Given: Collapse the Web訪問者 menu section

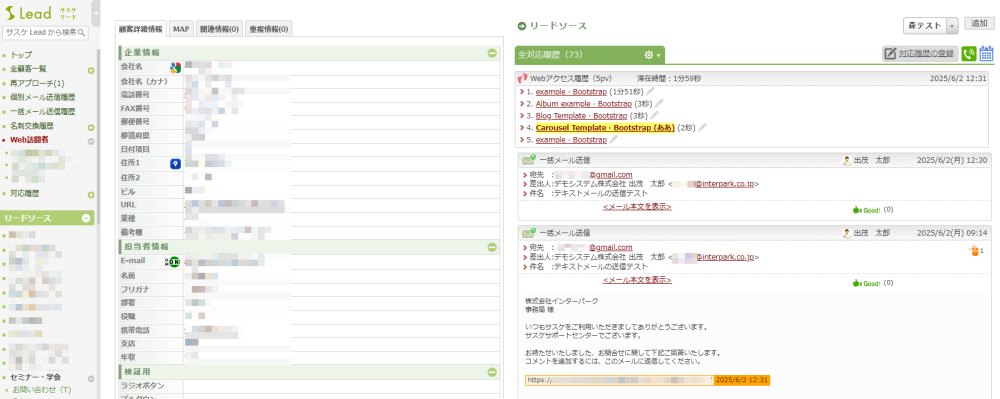Looking at the screenshot, I should [91, 141].
